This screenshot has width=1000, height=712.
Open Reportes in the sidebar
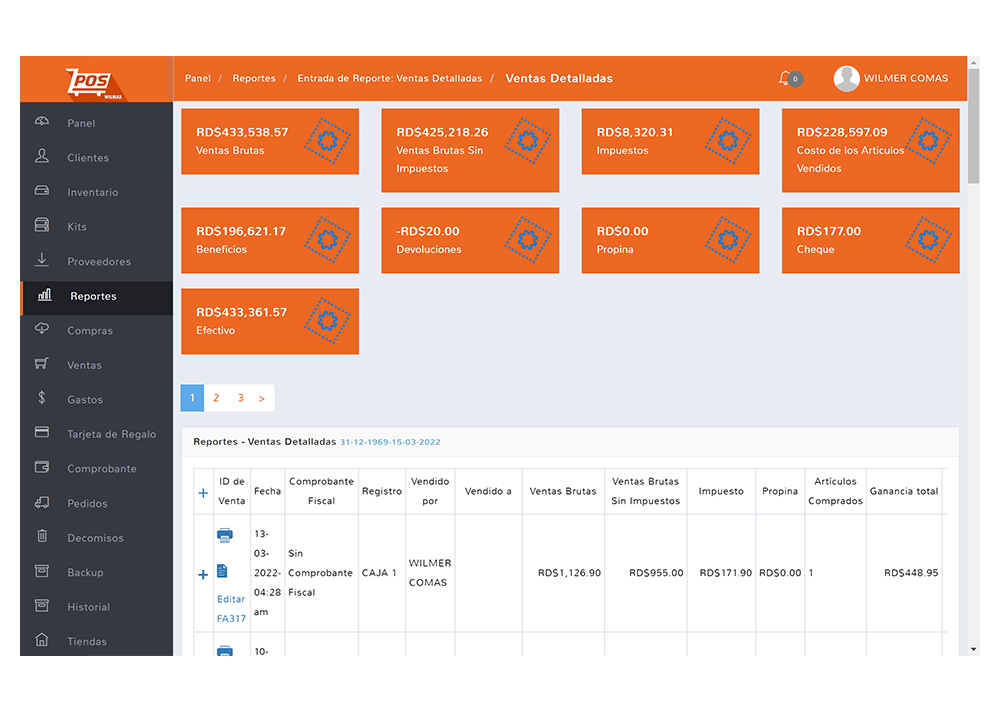pyautogui.click(x=93, y=296)
